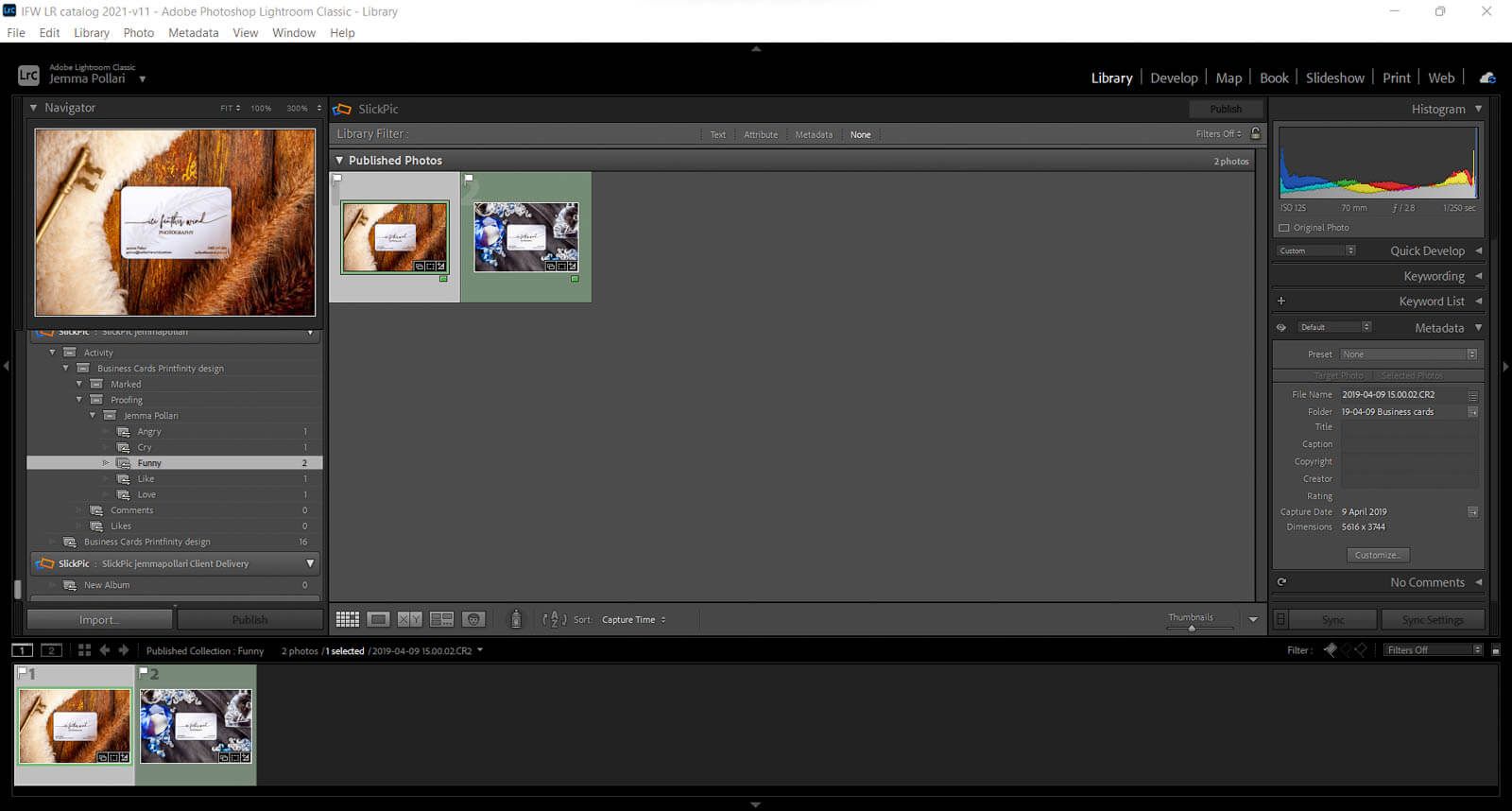The width and height of the screenshot is (1512, 811).
Task: Refresh comments with the reload icon
Action: click(x=1281, y=582)
